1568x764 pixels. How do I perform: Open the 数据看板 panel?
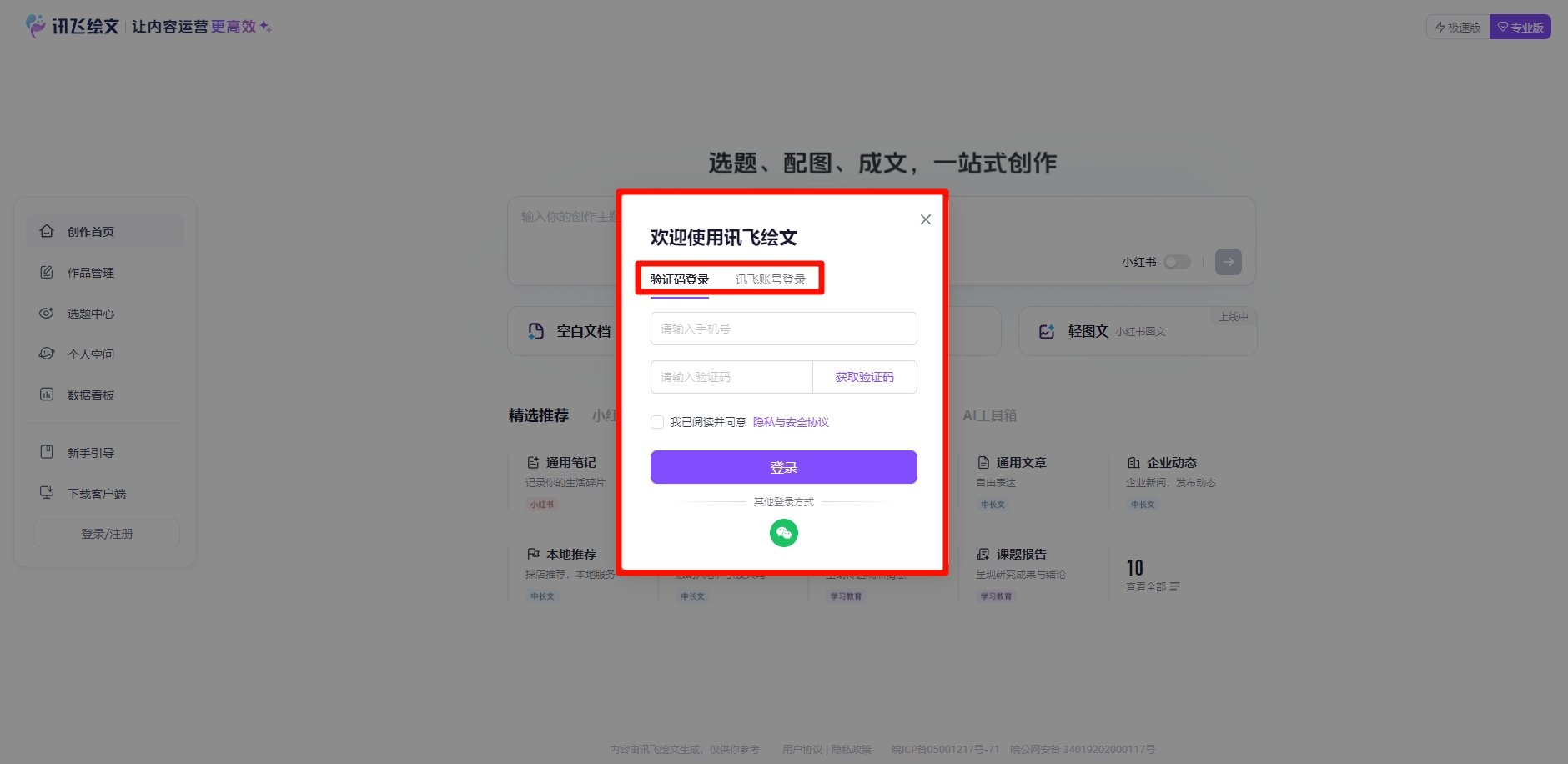point(48,395)
